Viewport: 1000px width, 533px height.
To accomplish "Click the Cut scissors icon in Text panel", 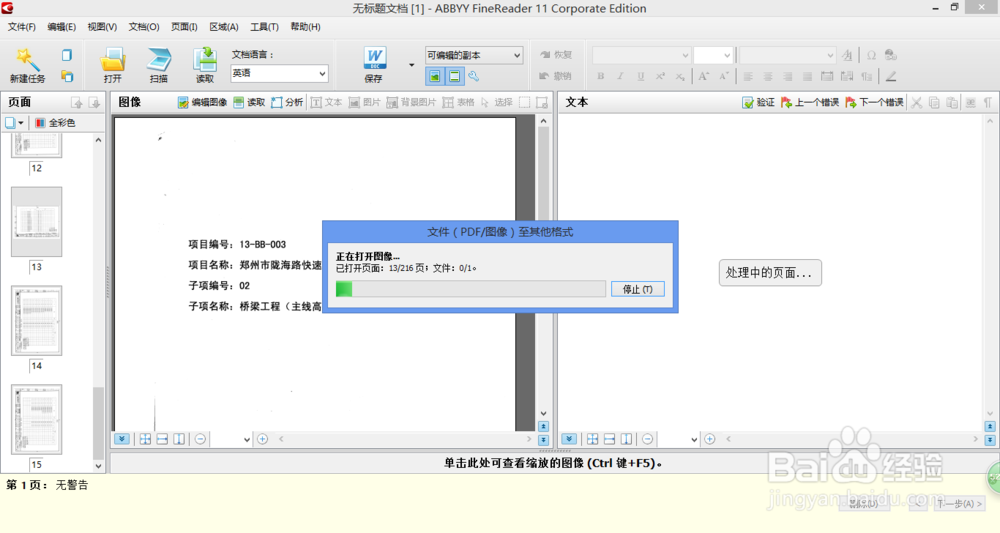I will click(x=916, y=102).
